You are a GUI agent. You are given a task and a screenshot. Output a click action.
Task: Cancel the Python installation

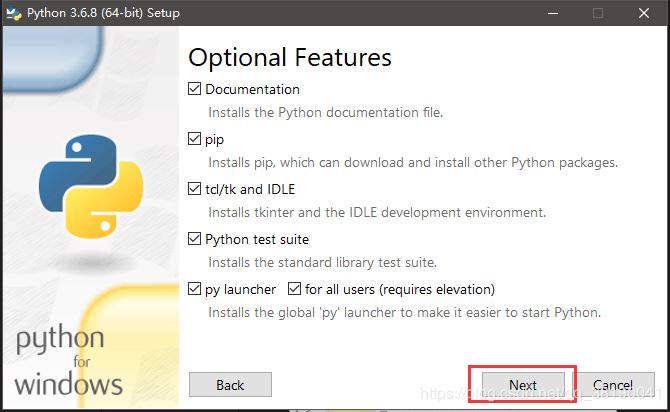pyautogui.click(x=612, y=385)
